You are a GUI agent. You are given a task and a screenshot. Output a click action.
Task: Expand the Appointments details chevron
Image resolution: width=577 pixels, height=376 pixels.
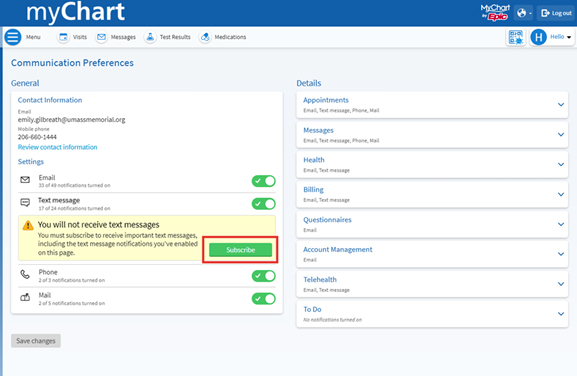tap(561, 104)
